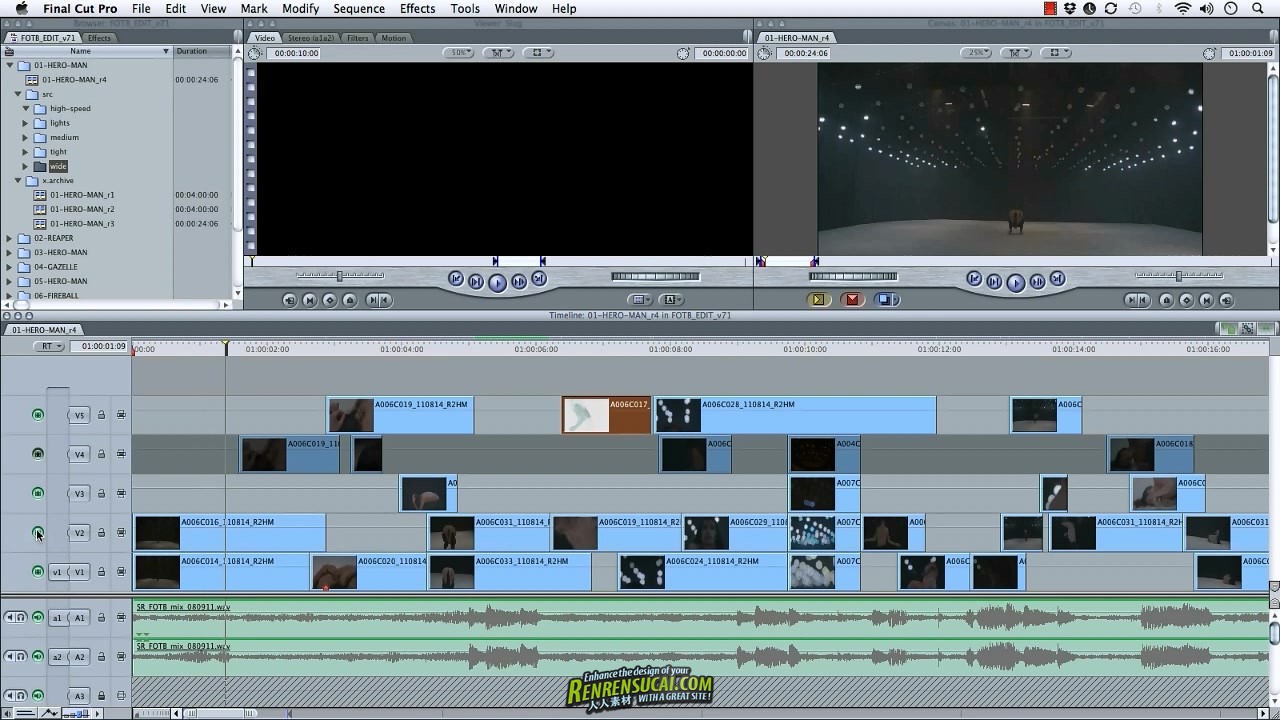Expand the 02-REAPER bin

pos(10,238)
